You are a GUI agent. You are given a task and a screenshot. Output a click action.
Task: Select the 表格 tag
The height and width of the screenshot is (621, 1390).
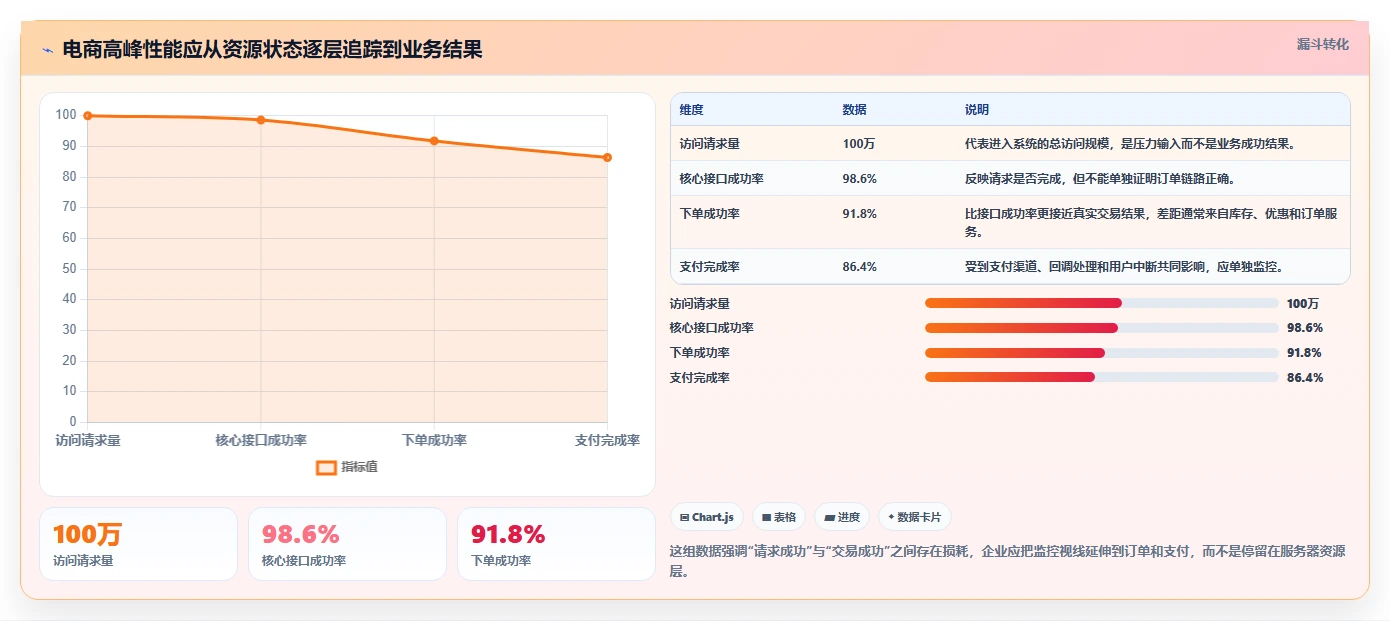tap(779, 517)
